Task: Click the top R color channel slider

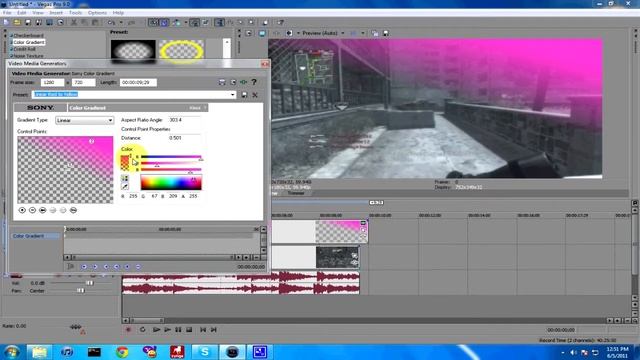Action: (x=171, y=157)
